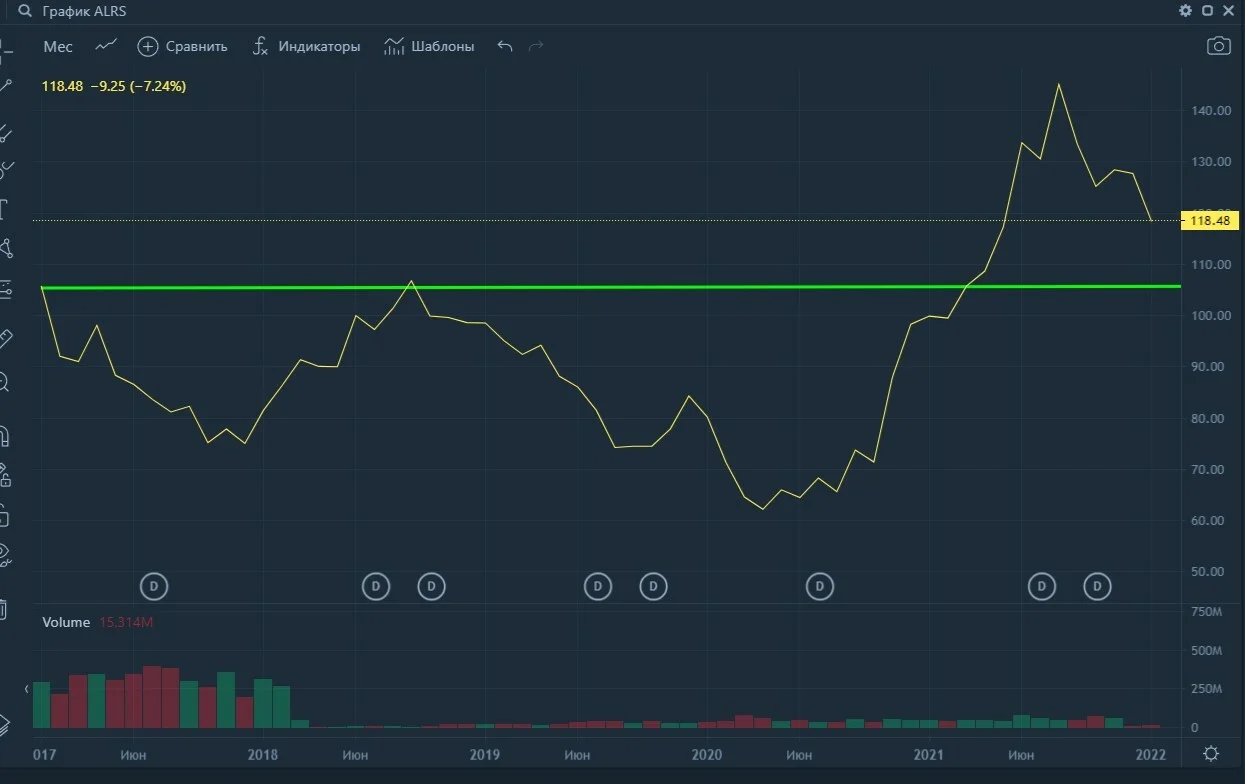Toggle lock all drawings
Screen dimensions: 1245x784
pyautogui.click(x=4, y=474)
